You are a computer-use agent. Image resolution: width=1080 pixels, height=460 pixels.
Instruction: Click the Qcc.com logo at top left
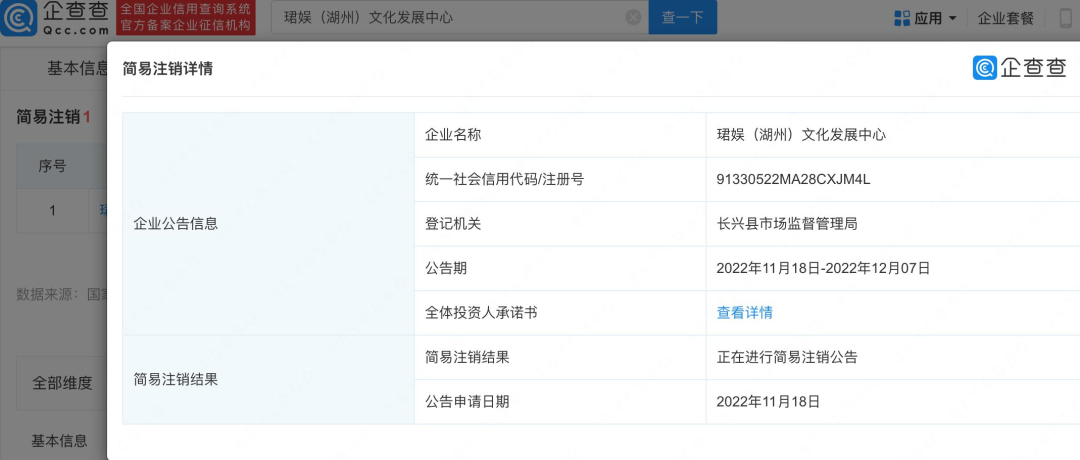point(55,18)
